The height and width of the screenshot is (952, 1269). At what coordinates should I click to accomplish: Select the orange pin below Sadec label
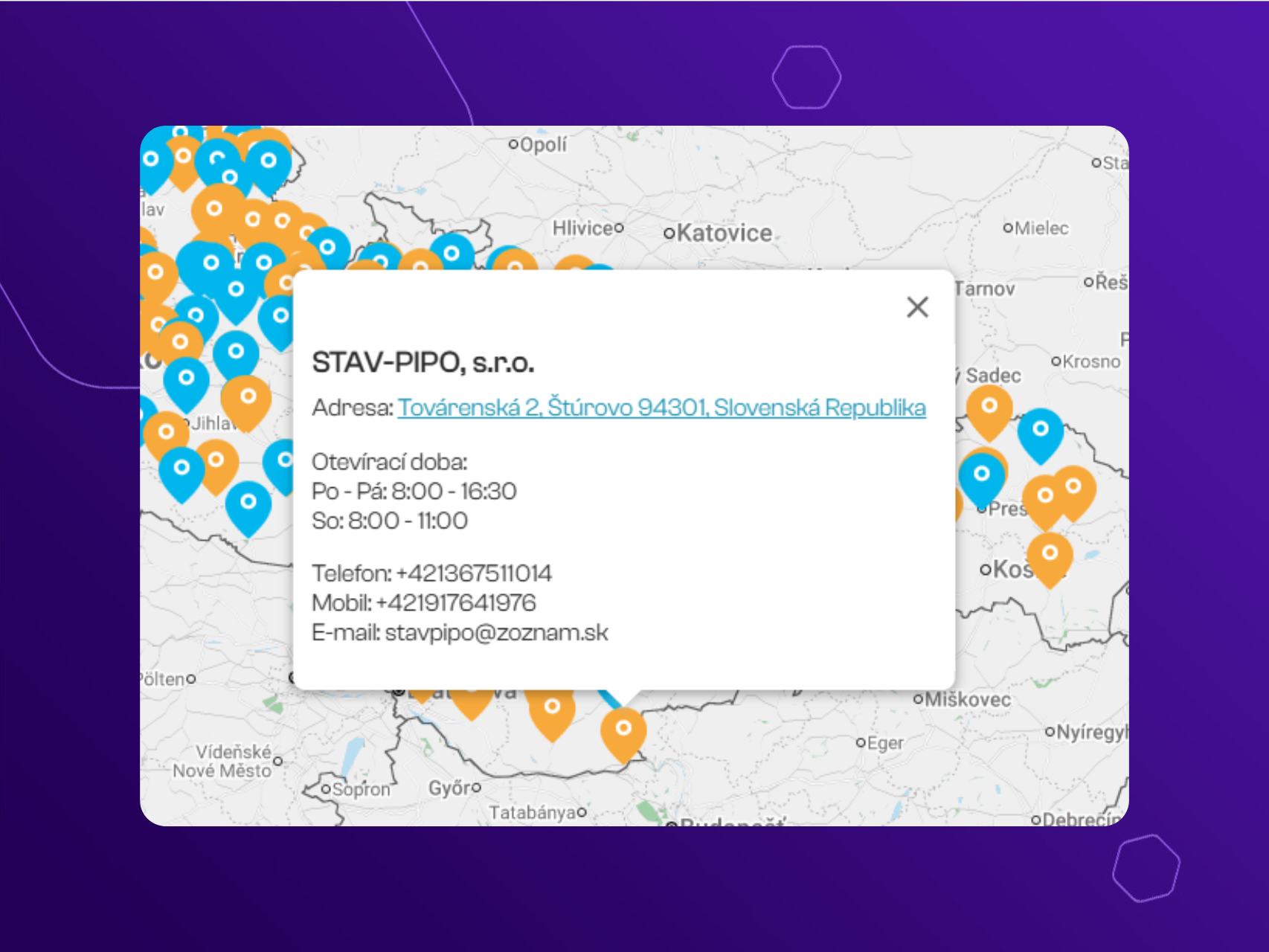pyautogui.click(x=989, y=412)
